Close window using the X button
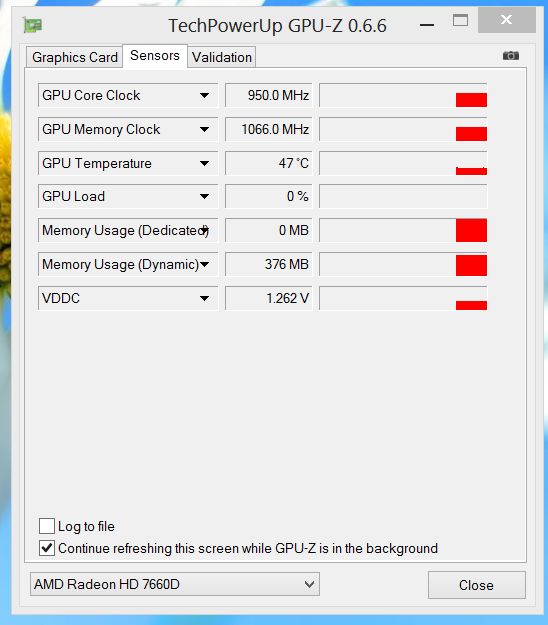Screen dimensions: 548x625 pos(507,20)
